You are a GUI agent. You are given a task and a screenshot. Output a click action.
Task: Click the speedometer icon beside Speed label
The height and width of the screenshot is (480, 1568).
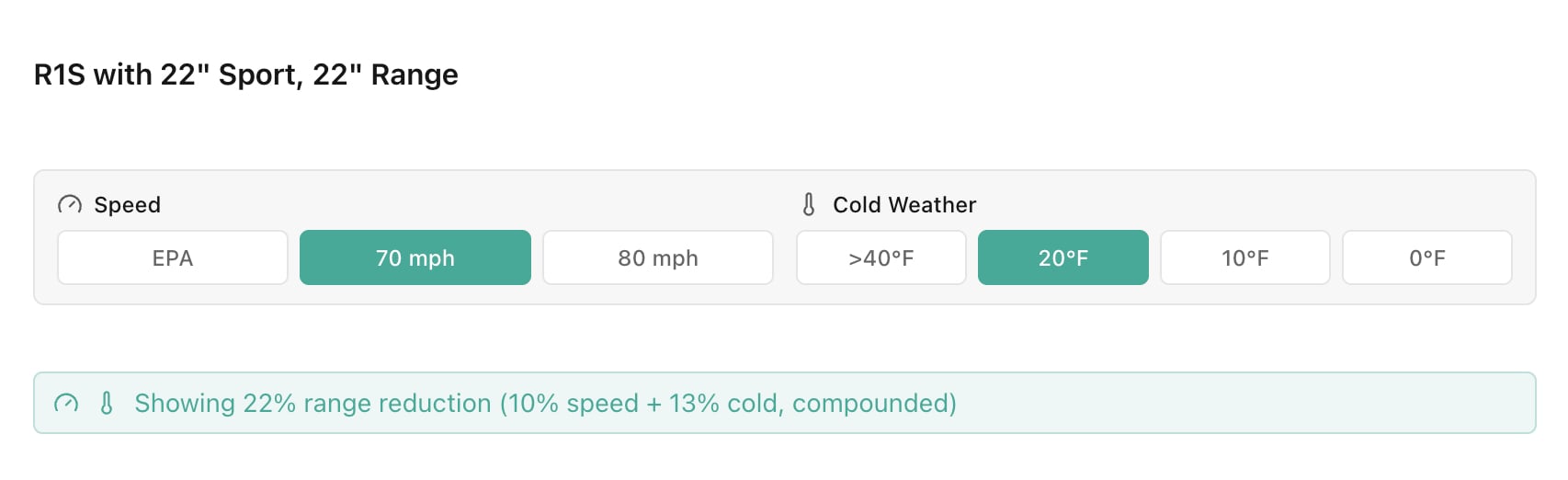point(70,205)
